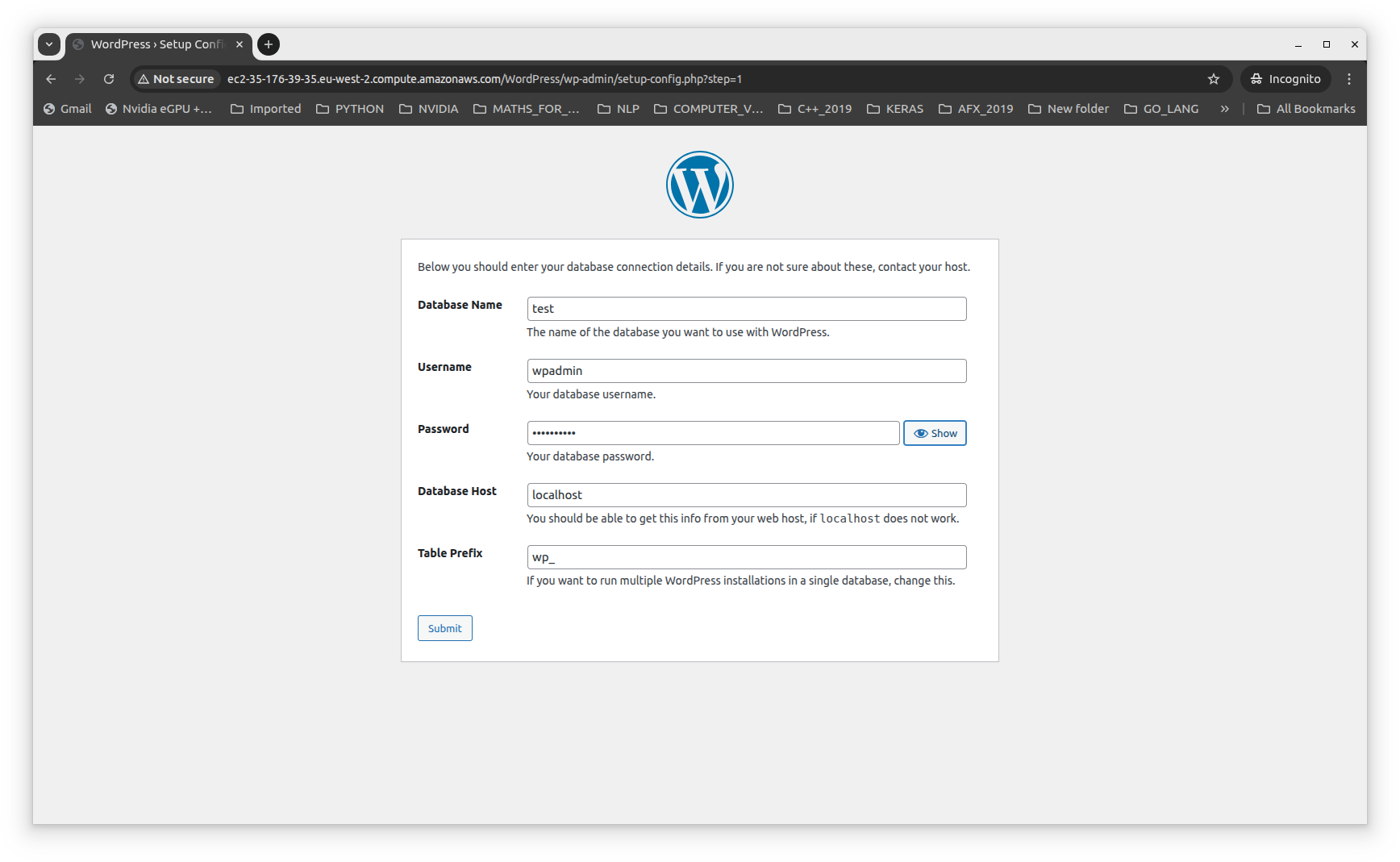This screenshot has height=862, width=1400.
Task: Click the Table Prefix label
Action: click(x=450, y=553)
